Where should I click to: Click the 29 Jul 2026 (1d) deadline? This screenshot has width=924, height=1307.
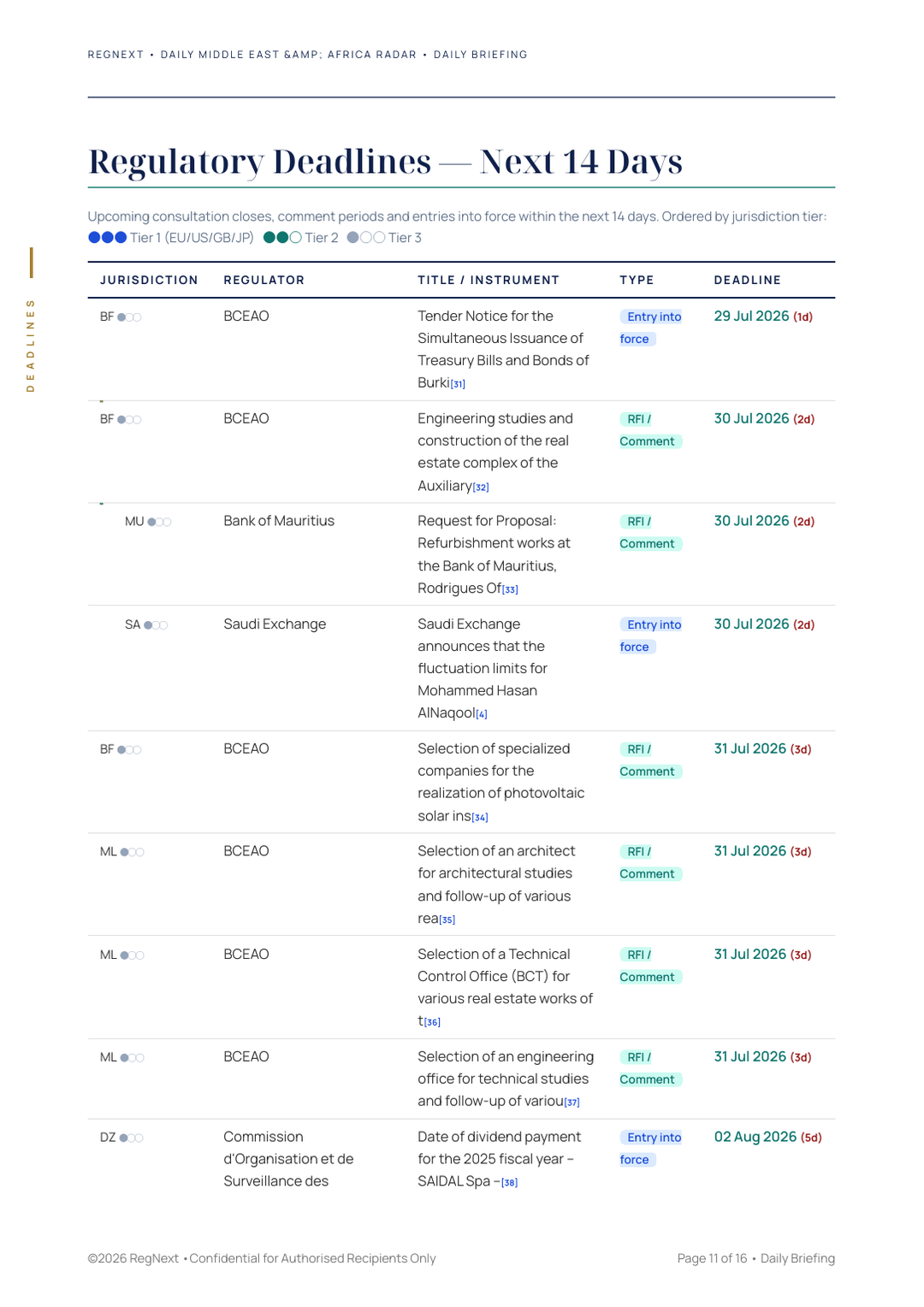pos(763,316)
